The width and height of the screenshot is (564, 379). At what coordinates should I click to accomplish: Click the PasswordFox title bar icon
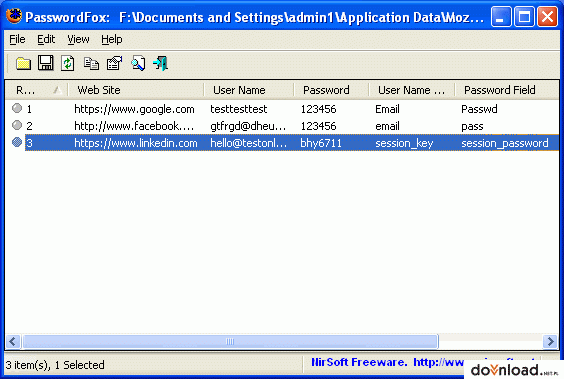click(x=14, y=16)
